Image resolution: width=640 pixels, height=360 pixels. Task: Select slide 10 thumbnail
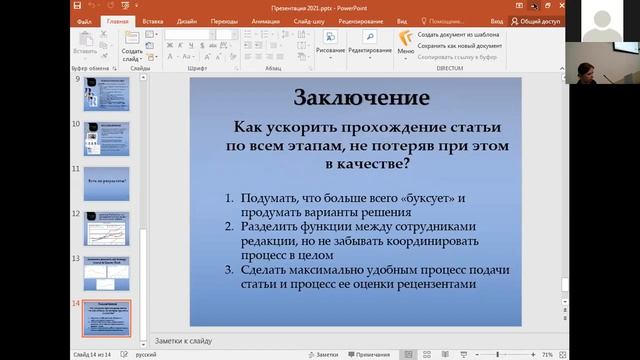[x=107, y=139]
